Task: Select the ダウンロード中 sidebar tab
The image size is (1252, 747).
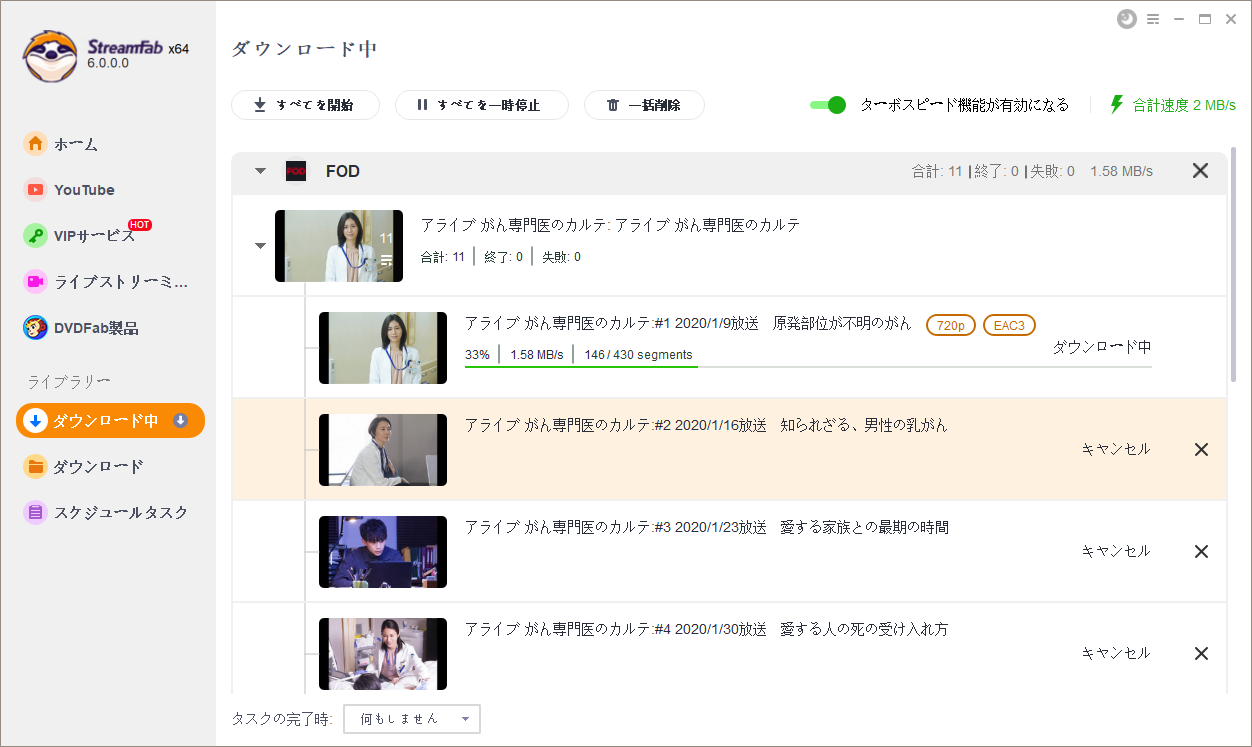Action: (x=110, y=421)
